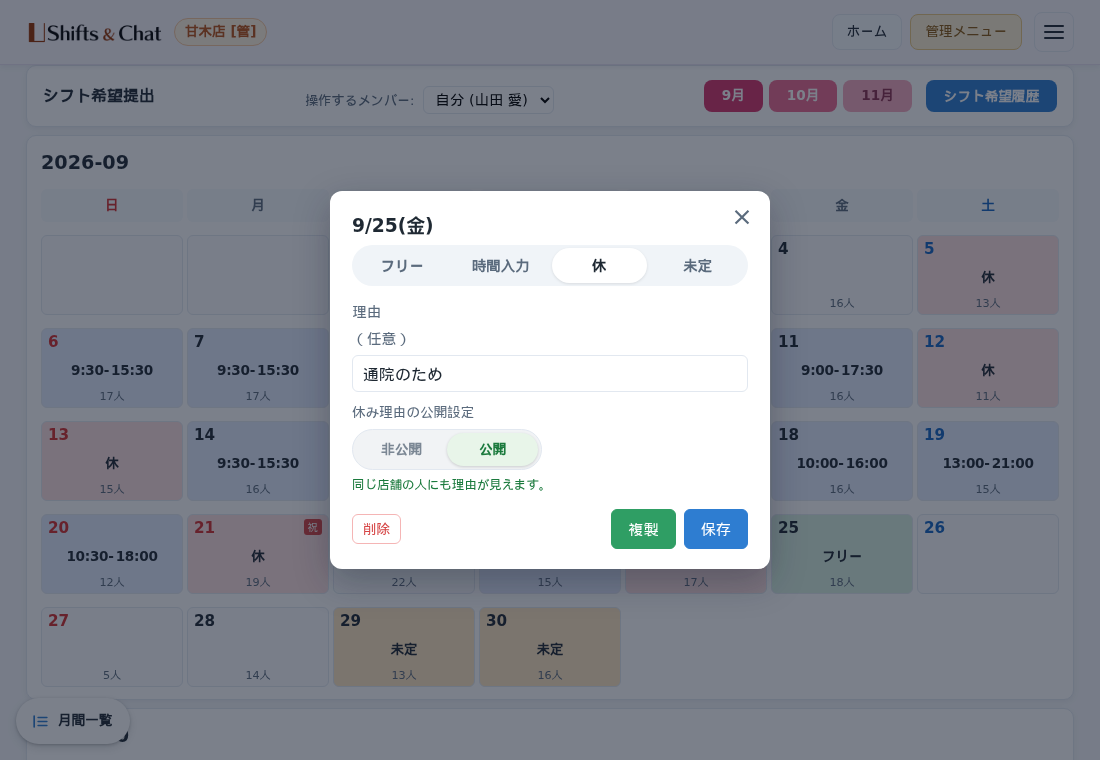Open the hamburger menu
The width and height of the screenshot is (1100, 760).
[x=1054, y=32]
